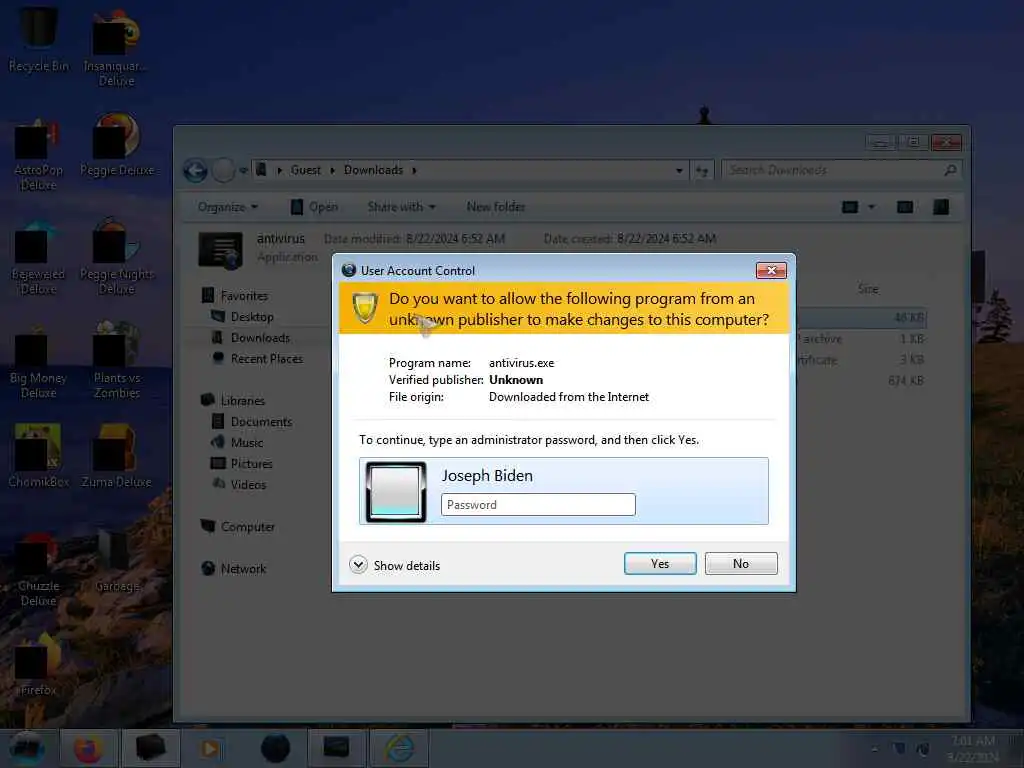The image size is (1024, 768).
Task: Open Peggle Nights Deluxe desktop icon
Action: [116, 256]
